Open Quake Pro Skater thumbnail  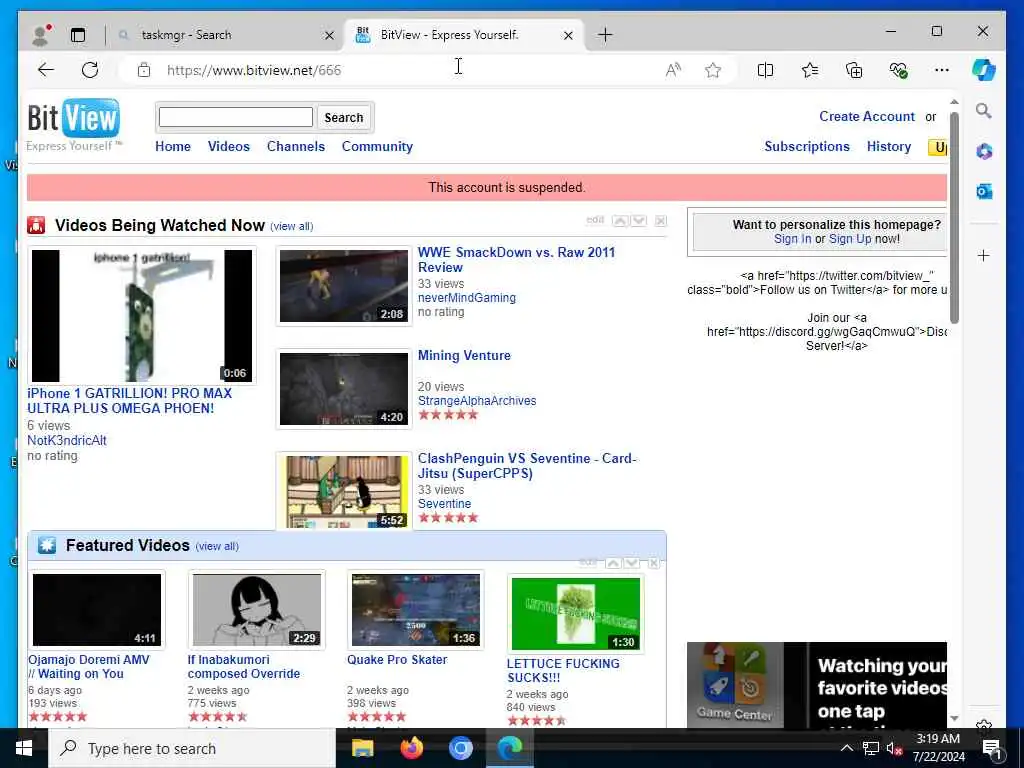click(x=415, y=610)
